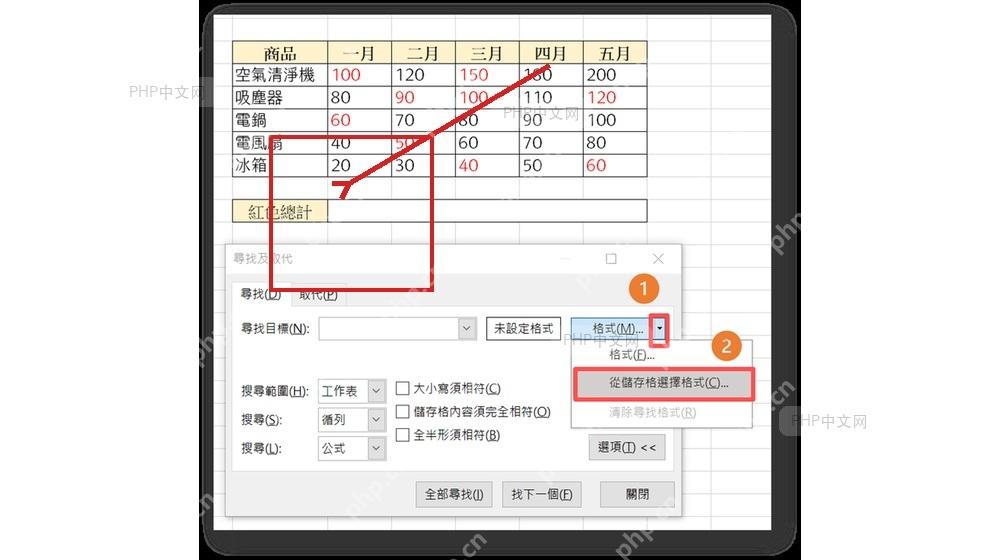Screen dimensions: 1000x560
Task: Switch to the 取代(P) tab
Action: pos(318,295)
